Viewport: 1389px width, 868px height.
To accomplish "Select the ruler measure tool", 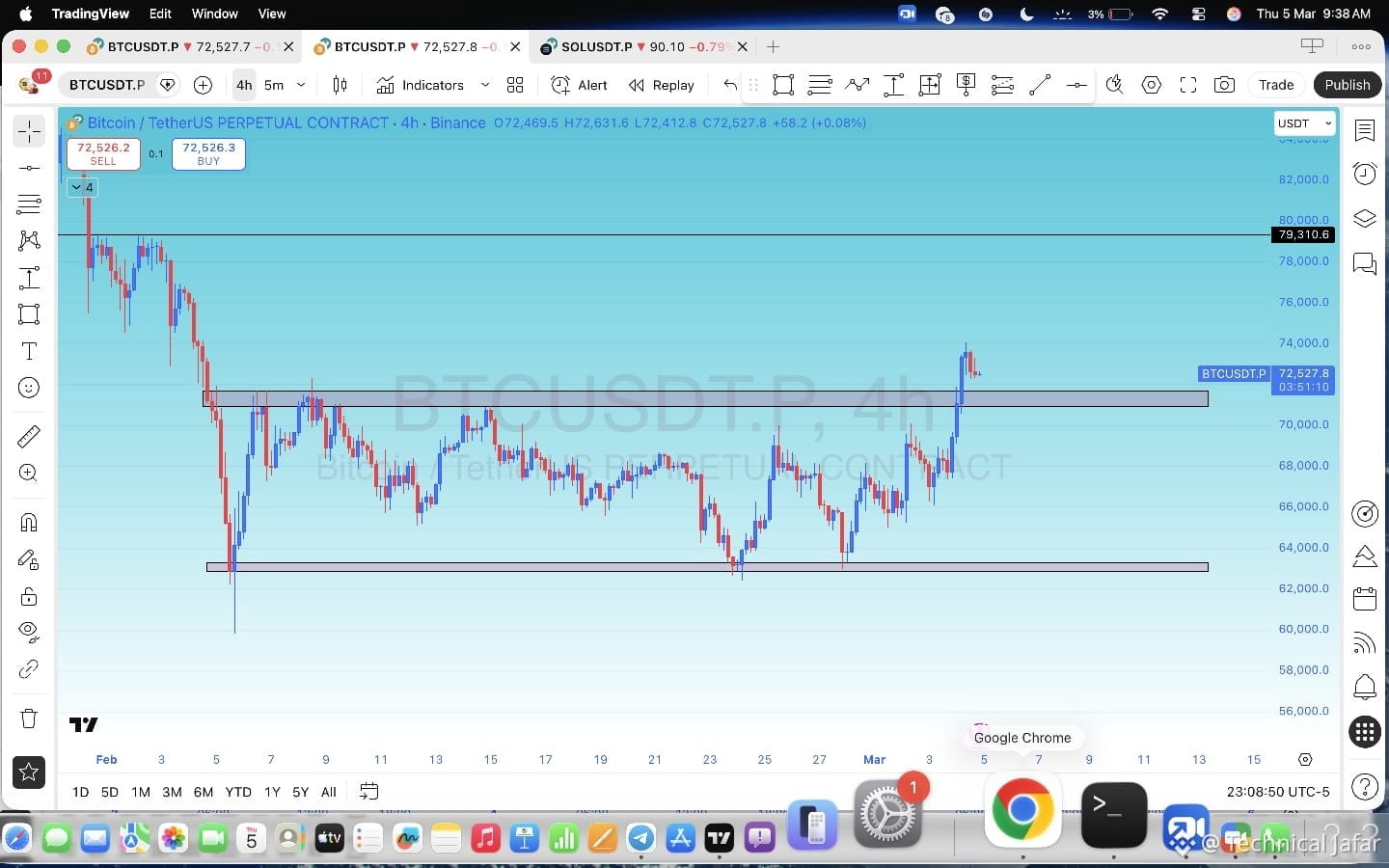I will pyautogui.click(x=29, y=437).
